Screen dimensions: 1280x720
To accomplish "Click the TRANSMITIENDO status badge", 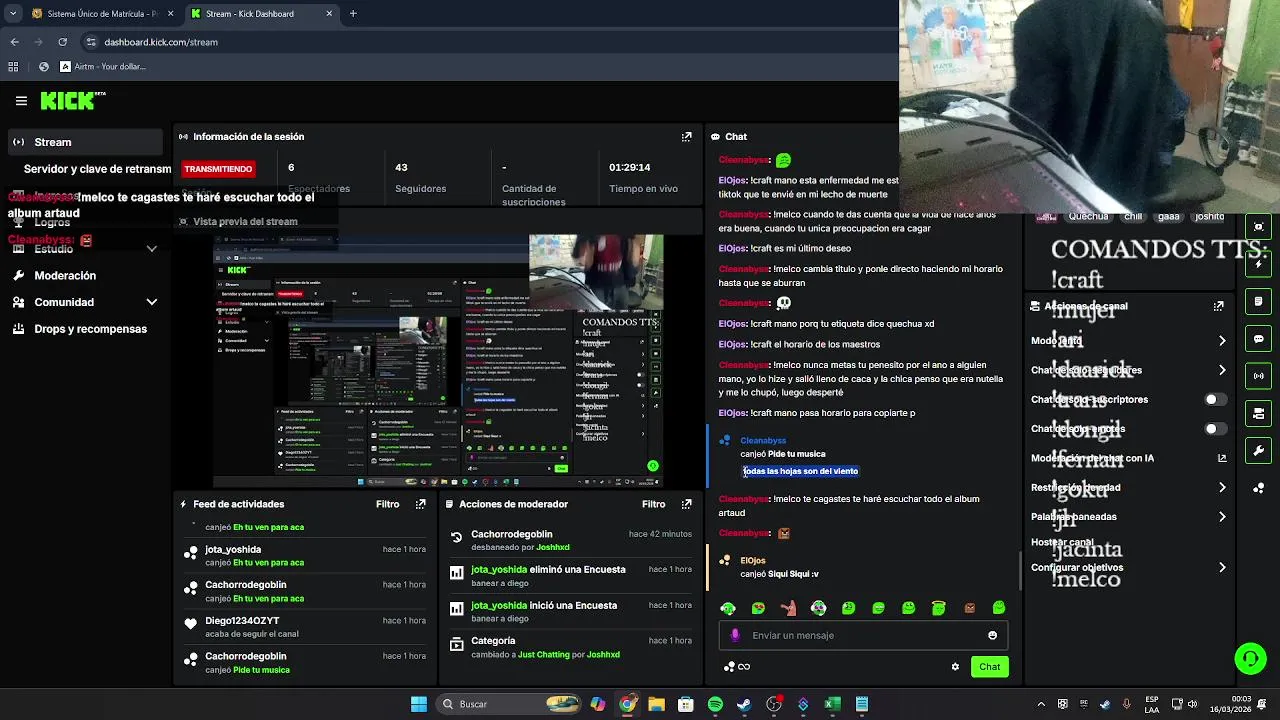I will (x=218, y=169).
